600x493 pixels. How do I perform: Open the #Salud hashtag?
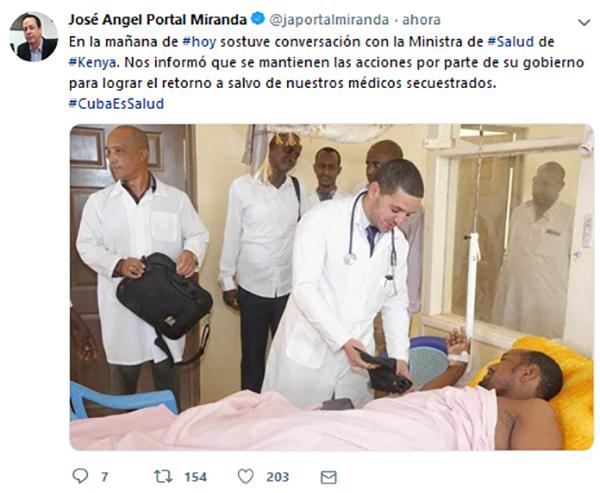[511, 41]
